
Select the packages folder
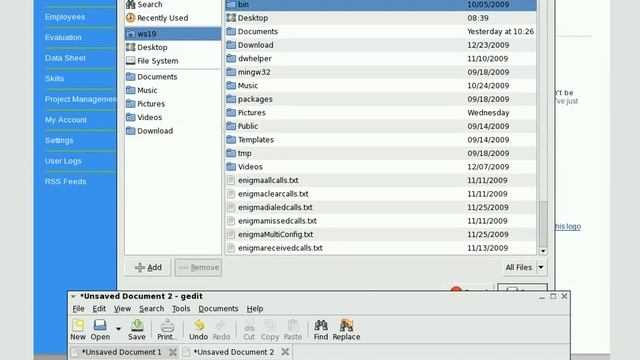(381, 99)
